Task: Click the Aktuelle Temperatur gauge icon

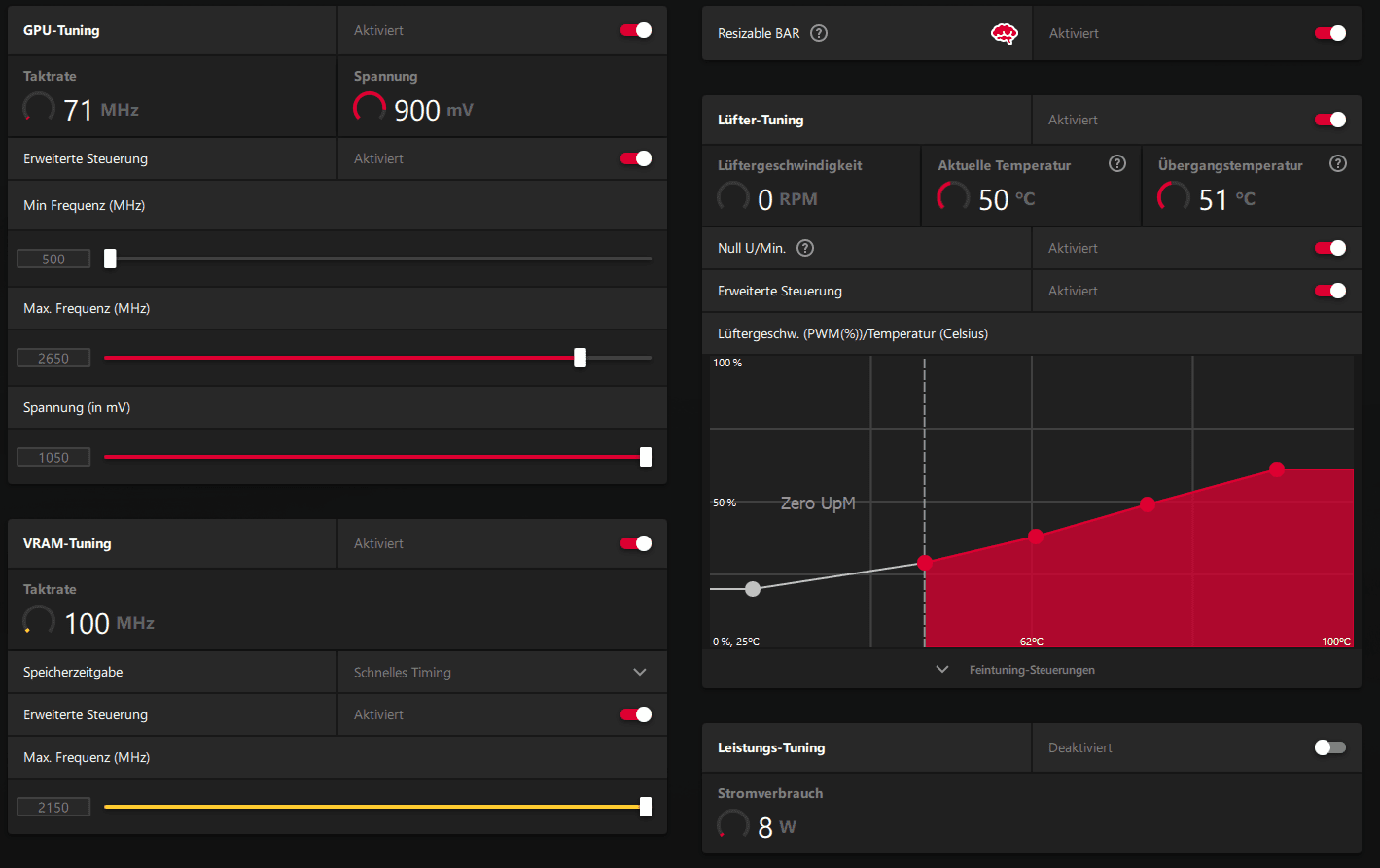Action: (953, 197)
